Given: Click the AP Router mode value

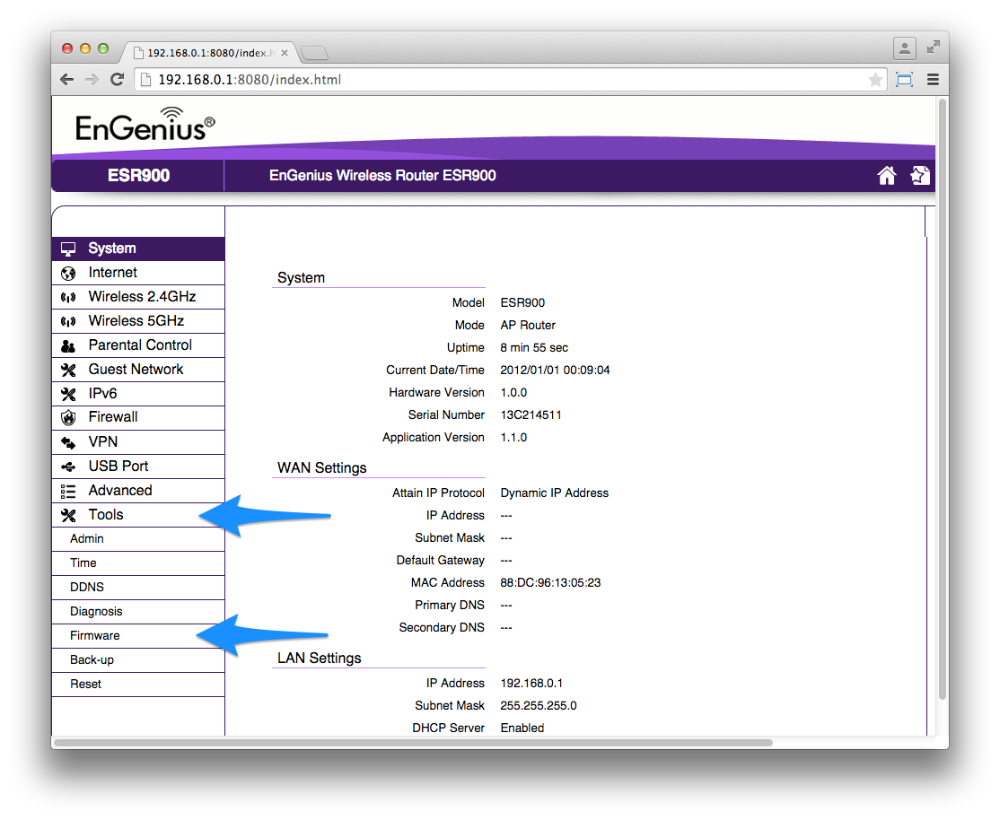Looking at the screenshot, I should 527,325.
